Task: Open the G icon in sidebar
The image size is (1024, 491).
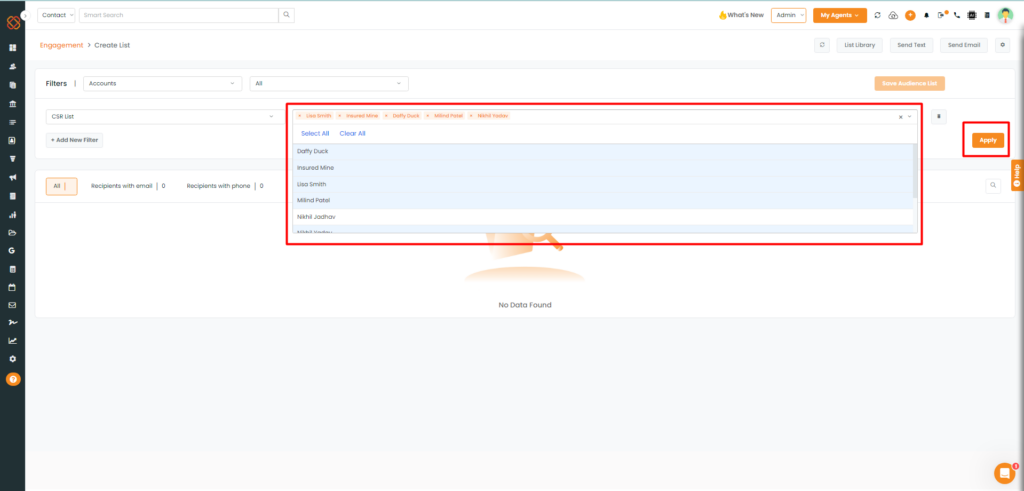Action: click(12, 251)
